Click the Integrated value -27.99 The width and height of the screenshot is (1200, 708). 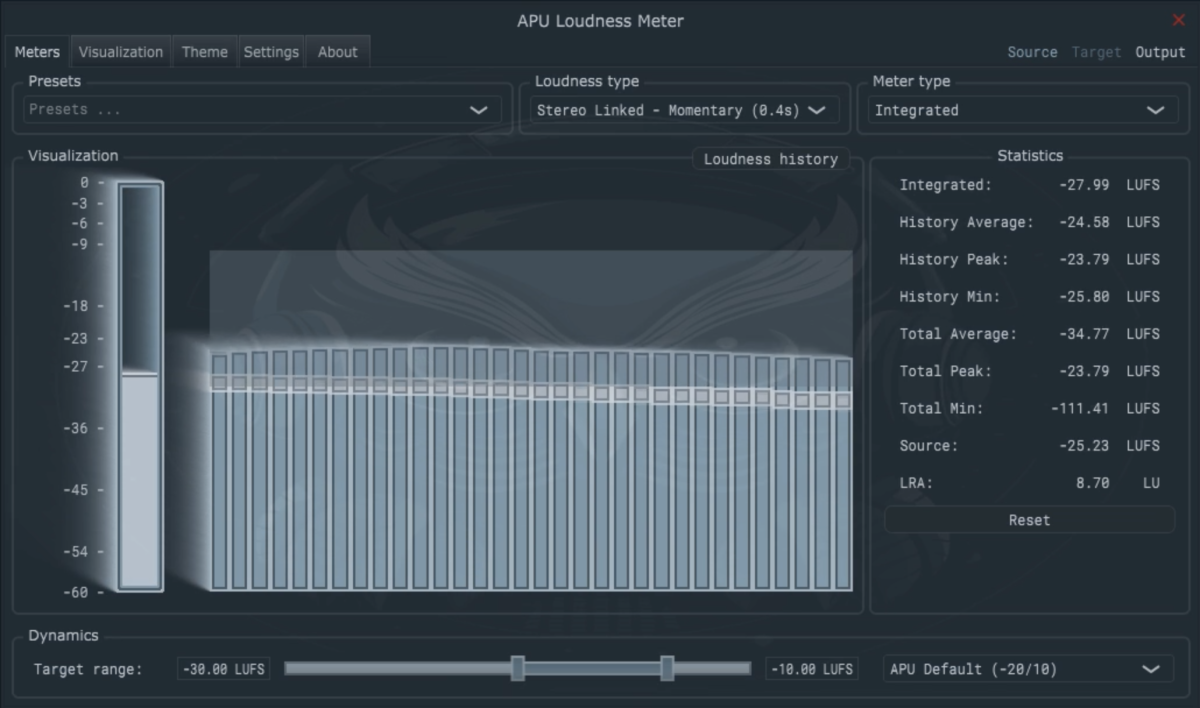point(1084,185)
